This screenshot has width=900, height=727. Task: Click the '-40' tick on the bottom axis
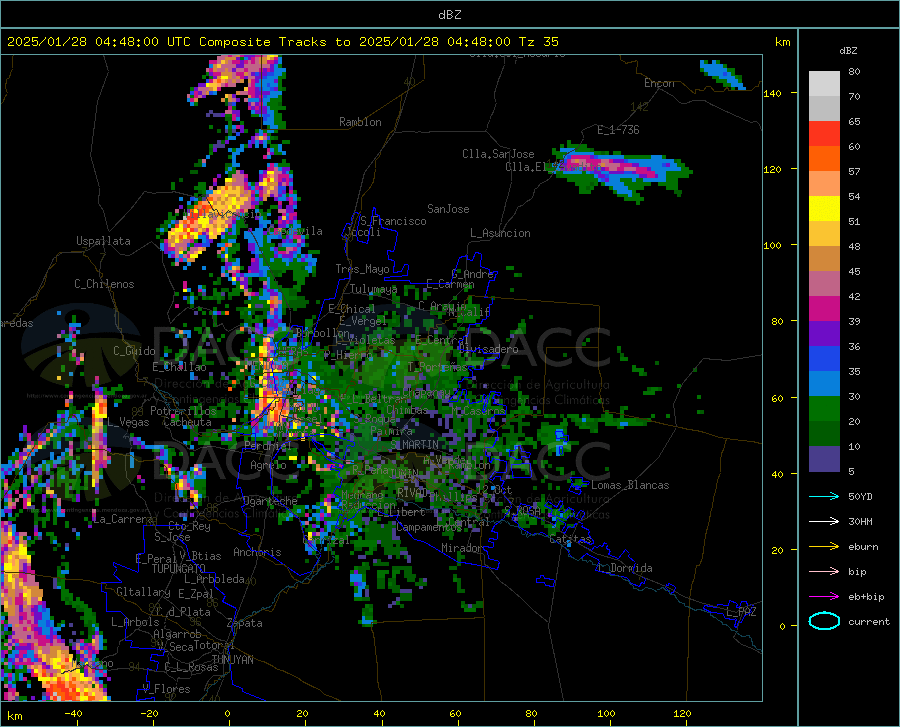pos(73,714)
